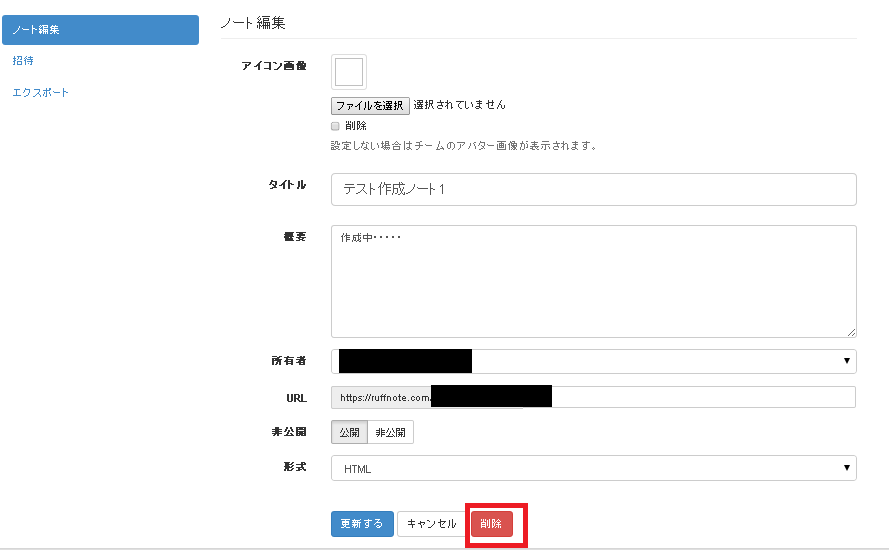Viewport: 889px width, 550px height.
Task: Select the 公開 visibility option
Action: (349, 433)
